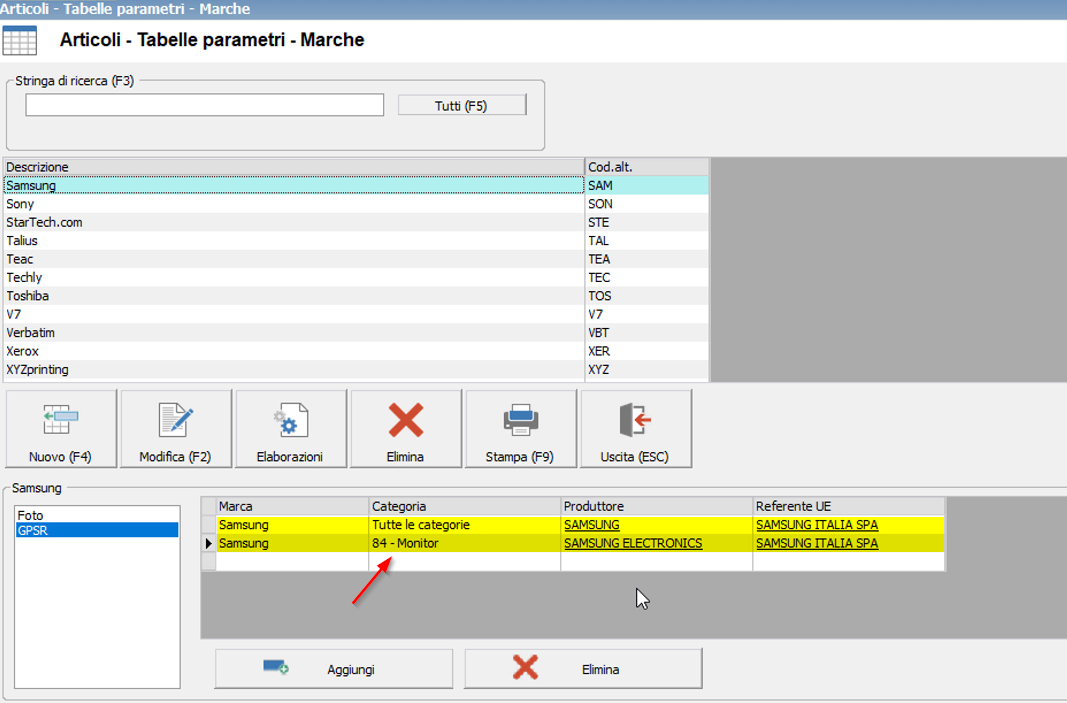Click the row selector arrow beside Monitor row
The image size is (1067, 703).
coord(208,543)
